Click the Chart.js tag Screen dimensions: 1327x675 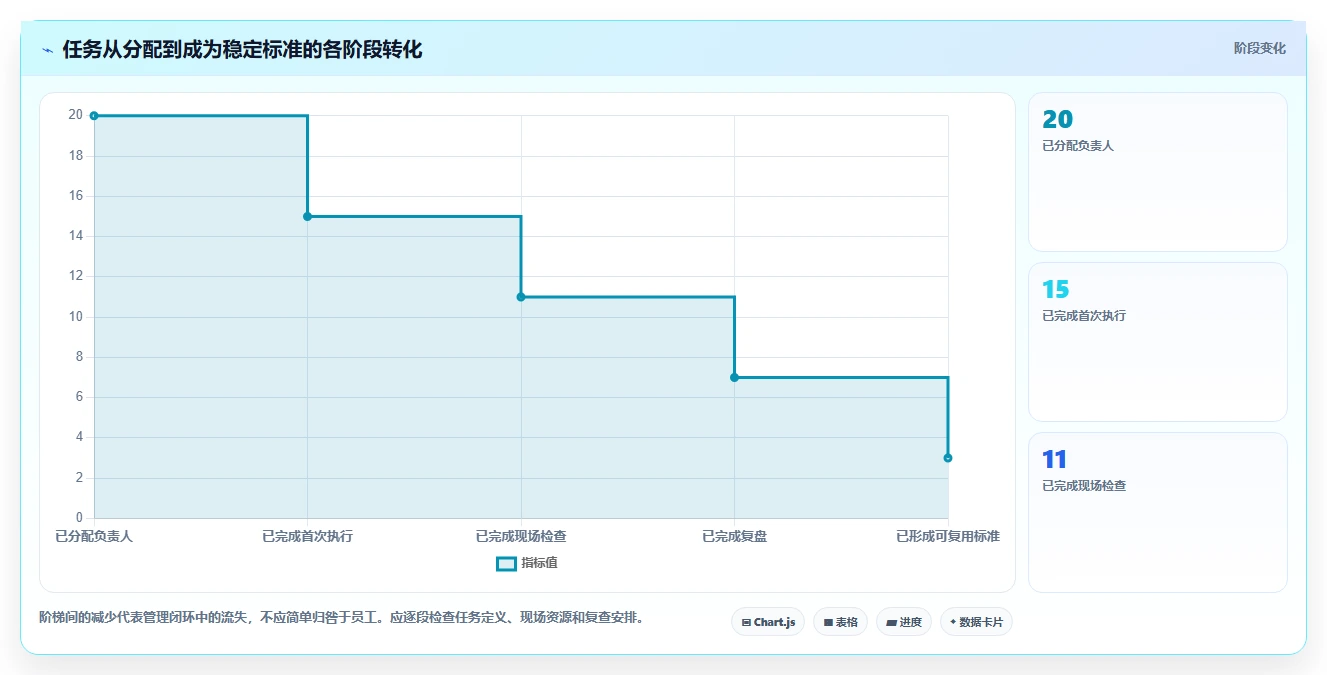[x=768, y=622]
